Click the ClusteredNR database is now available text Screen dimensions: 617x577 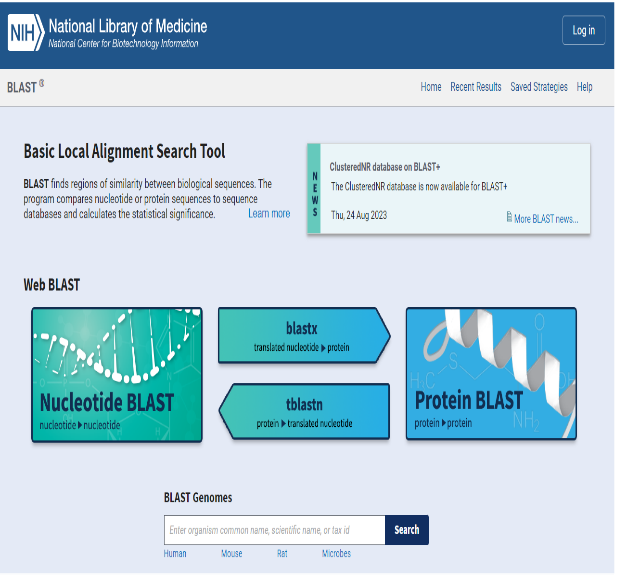click(419, 186)
